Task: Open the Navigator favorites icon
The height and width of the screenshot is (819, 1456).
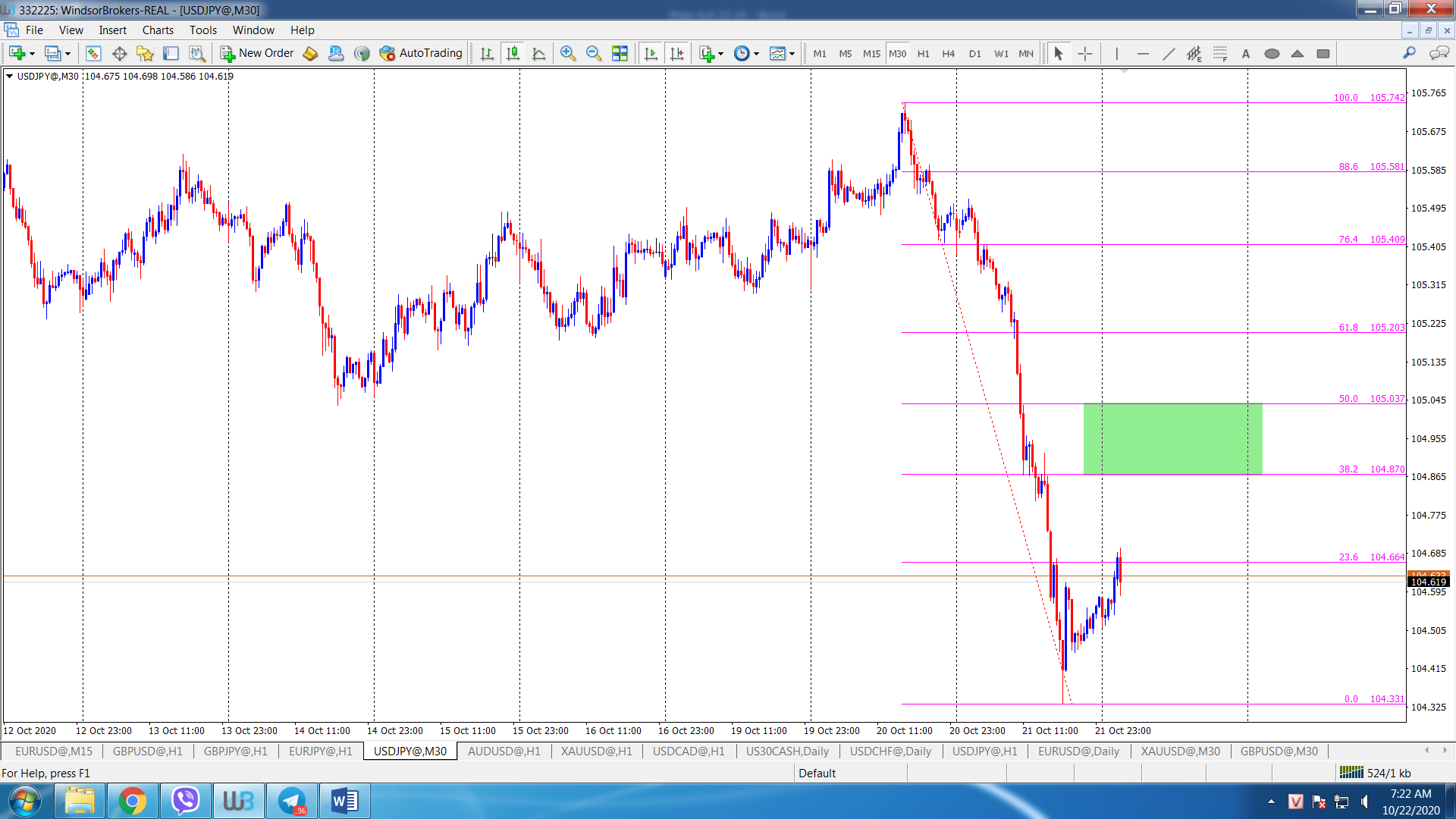Action: pos(145,53)
